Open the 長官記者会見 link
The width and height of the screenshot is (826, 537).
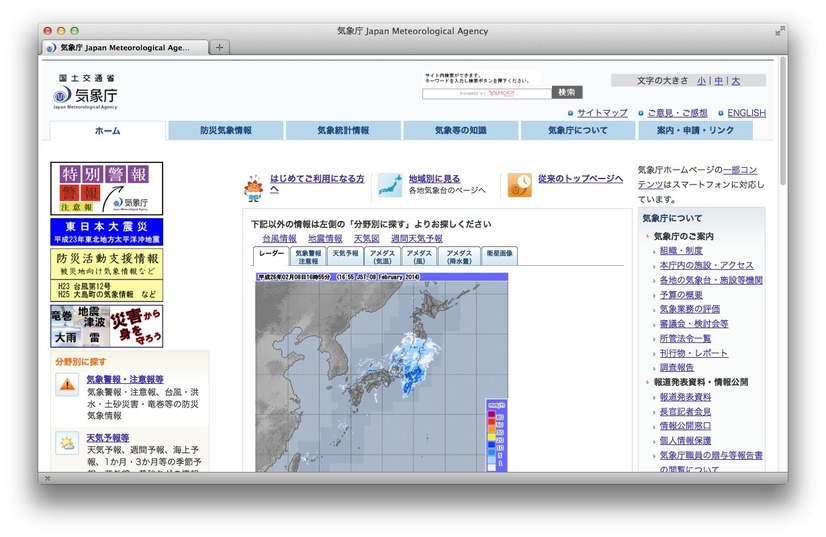(685, 412)
